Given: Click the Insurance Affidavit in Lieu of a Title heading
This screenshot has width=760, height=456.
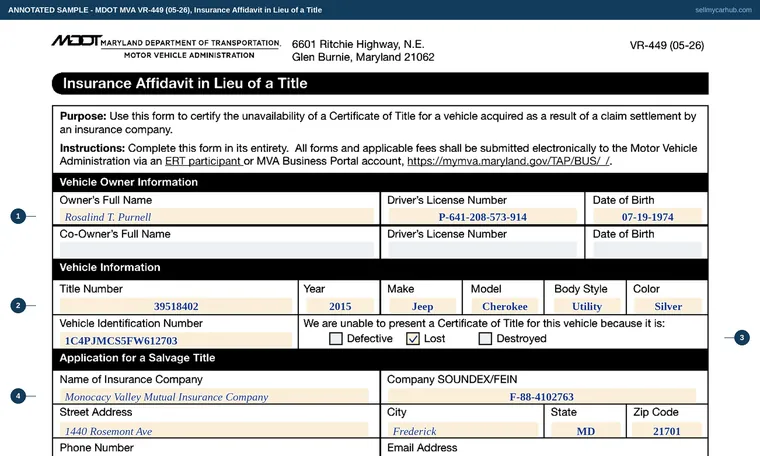Looking at the screenshot, I should 185,83.
